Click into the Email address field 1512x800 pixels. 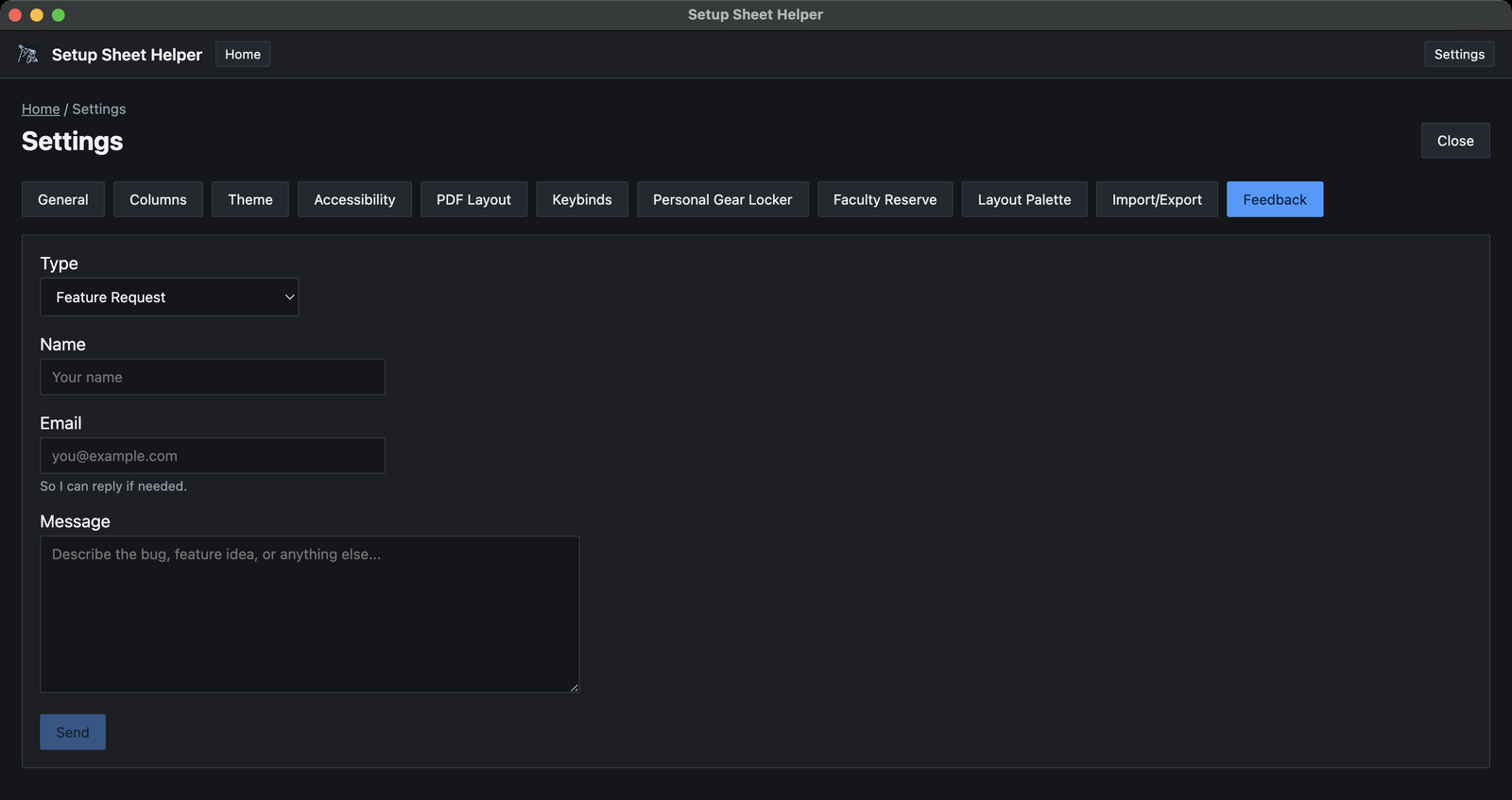[213, 455]
